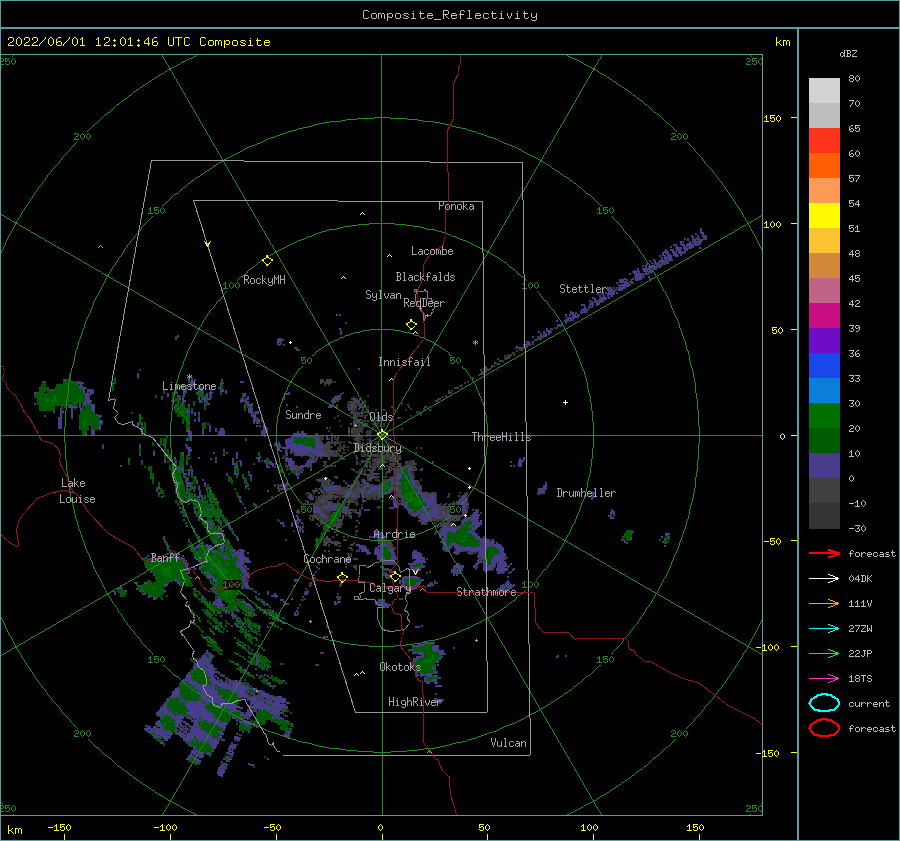Click the Calgary city label
This screenshot has height=841, width=900.
coord(390,588)
